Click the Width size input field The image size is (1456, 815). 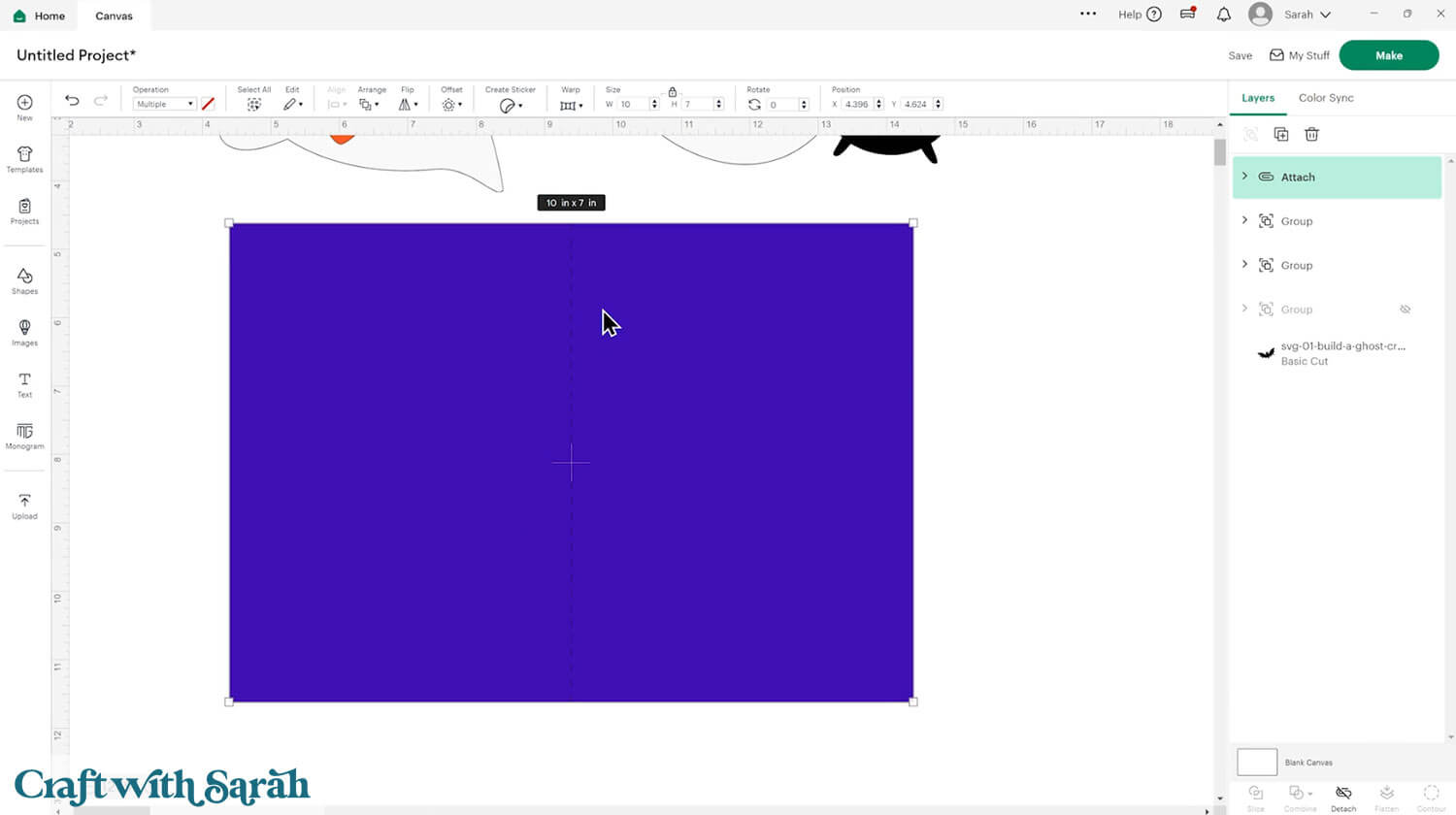633,105
